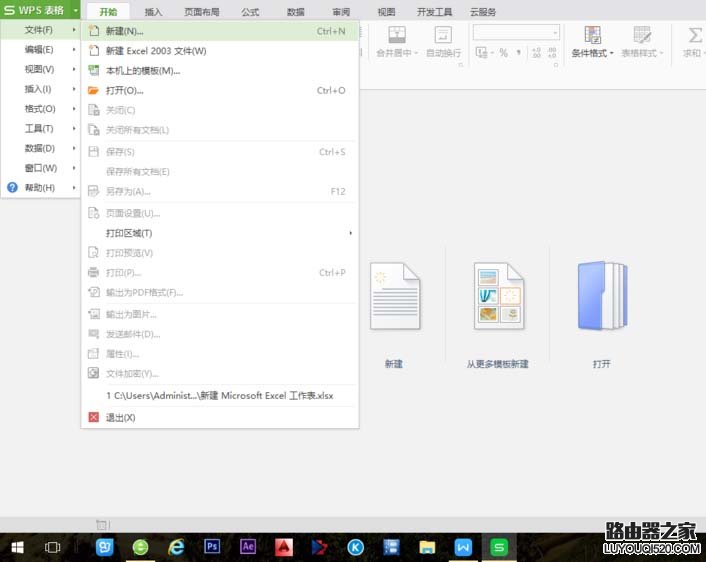
Task: Switch to the 云服务 ribbon tab
Action: click(x=483, y=12)
